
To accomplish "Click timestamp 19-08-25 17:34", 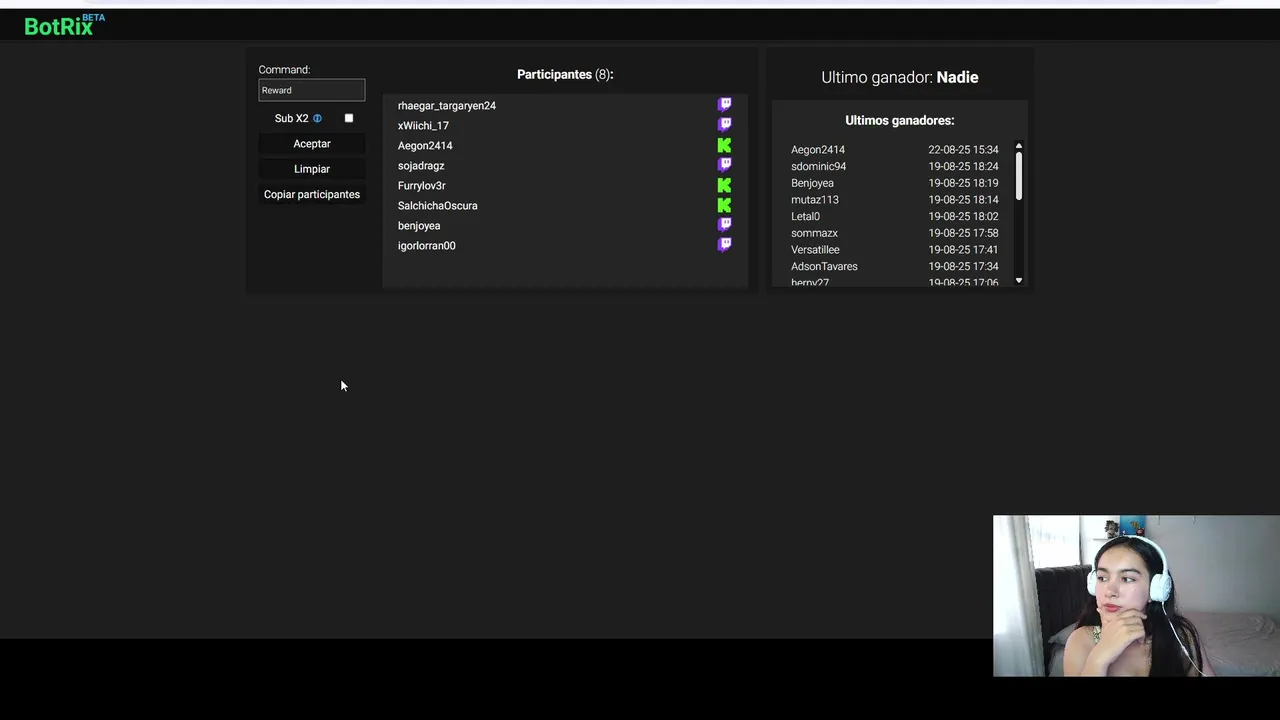I will [963, 266].
